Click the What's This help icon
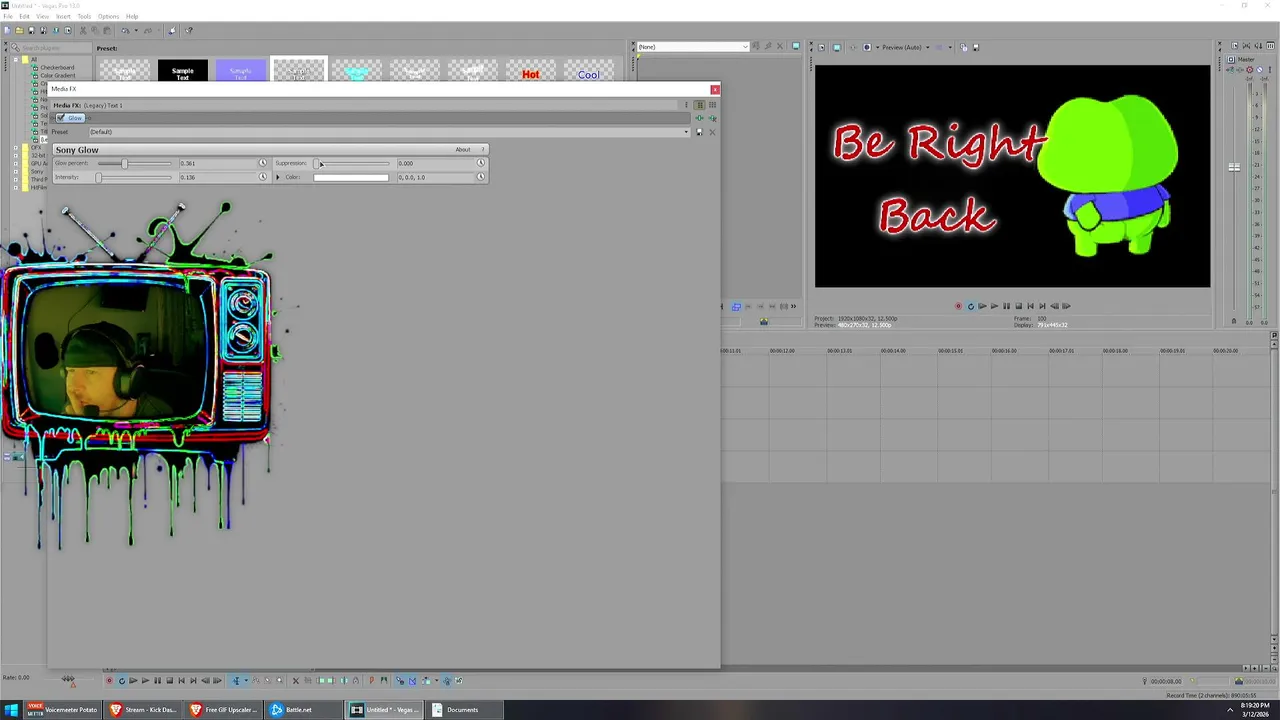 coord(189,30)
